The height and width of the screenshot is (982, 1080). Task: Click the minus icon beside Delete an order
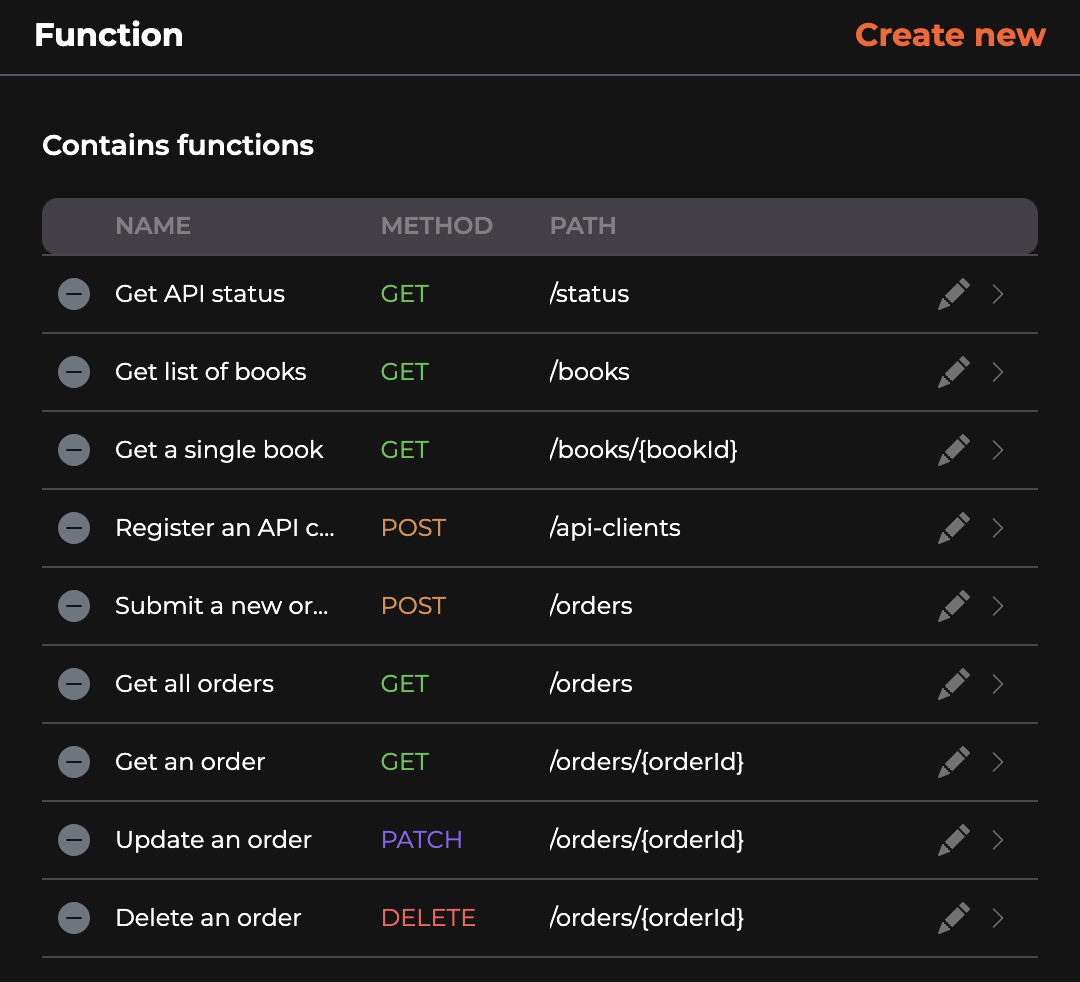(x=74, y=918)
